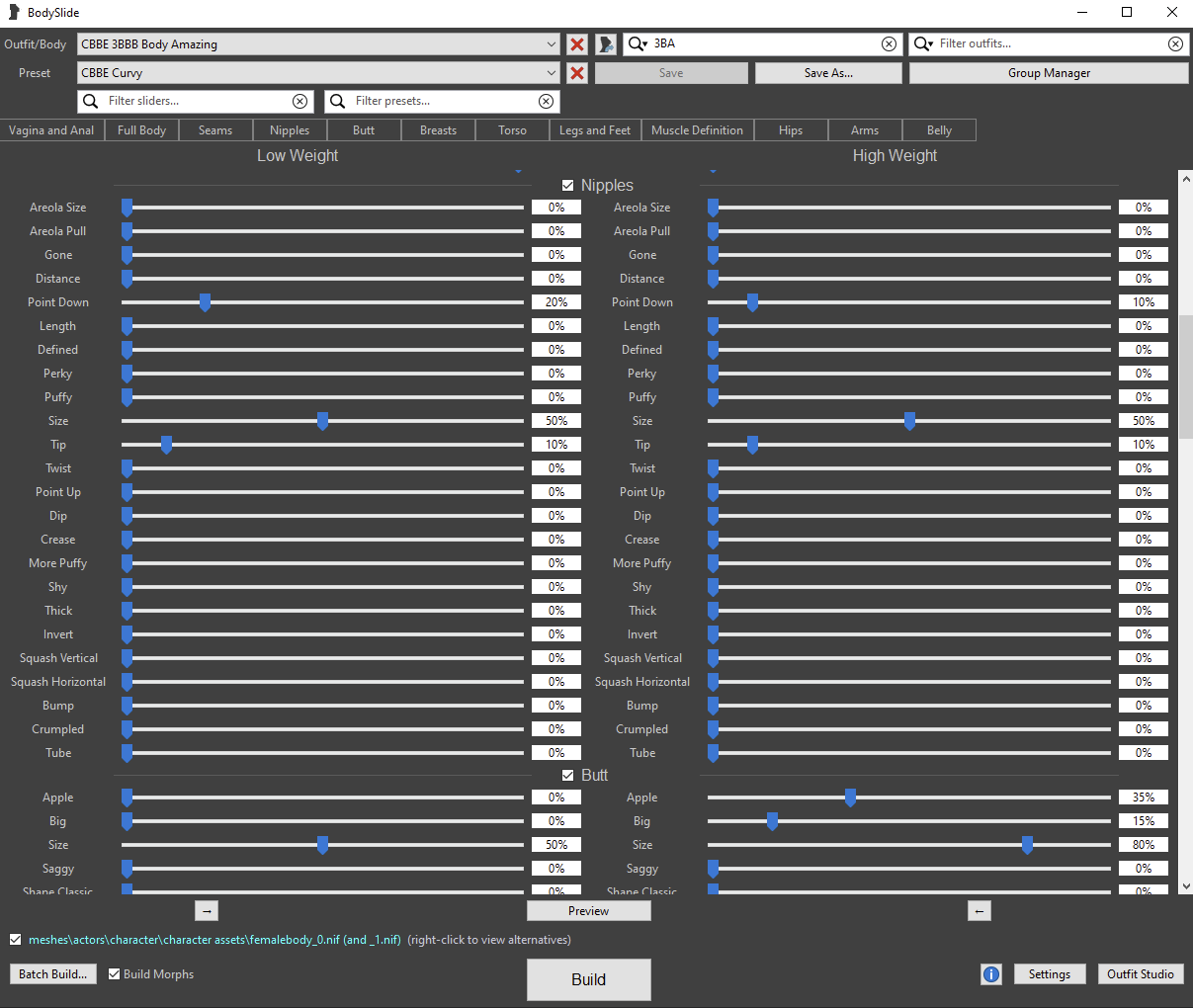
Task: Click the About info icon
Action: pos(991,974)
